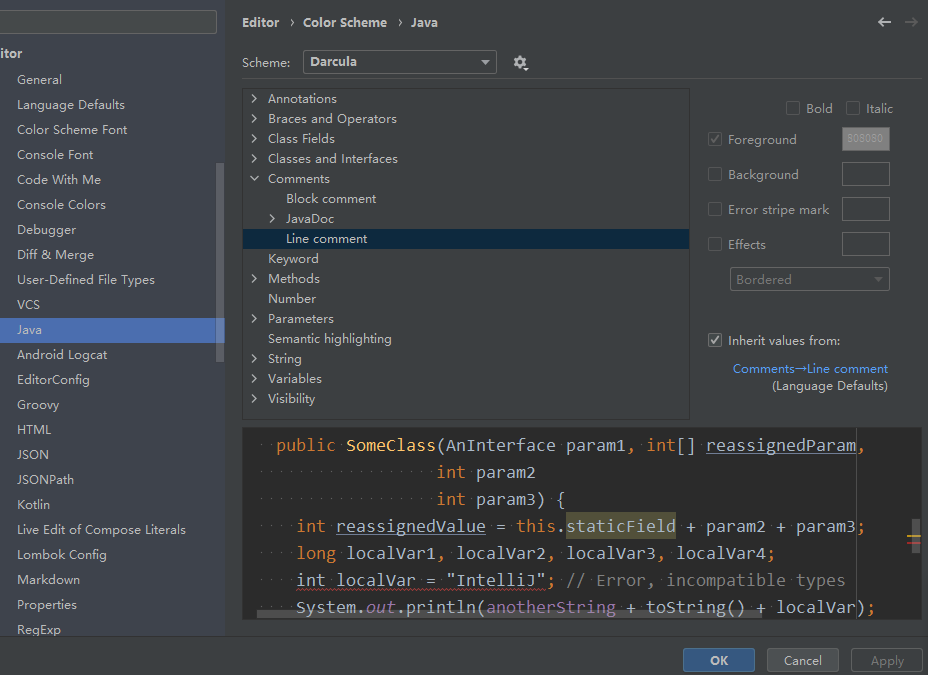Select Language Defaults in the sidebar
The image size is (928, 675).
[71, 105]
